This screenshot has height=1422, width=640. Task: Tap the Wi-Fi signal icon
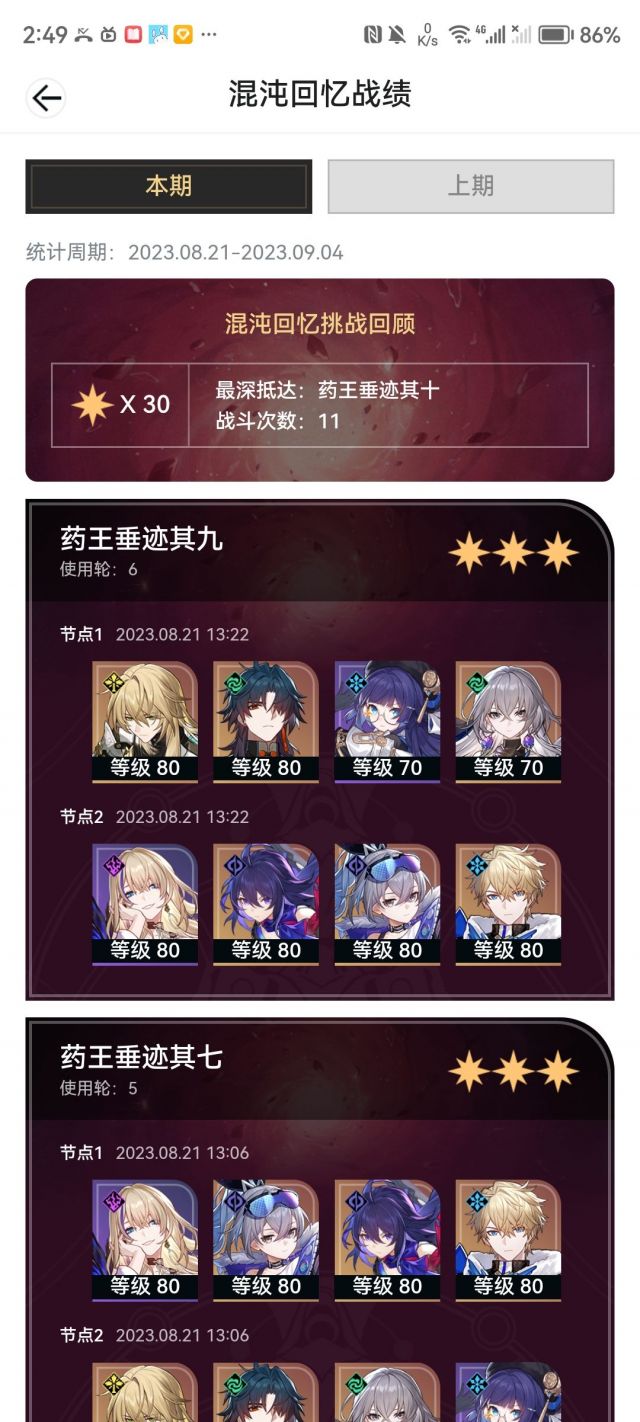click(x=459, y=35)
